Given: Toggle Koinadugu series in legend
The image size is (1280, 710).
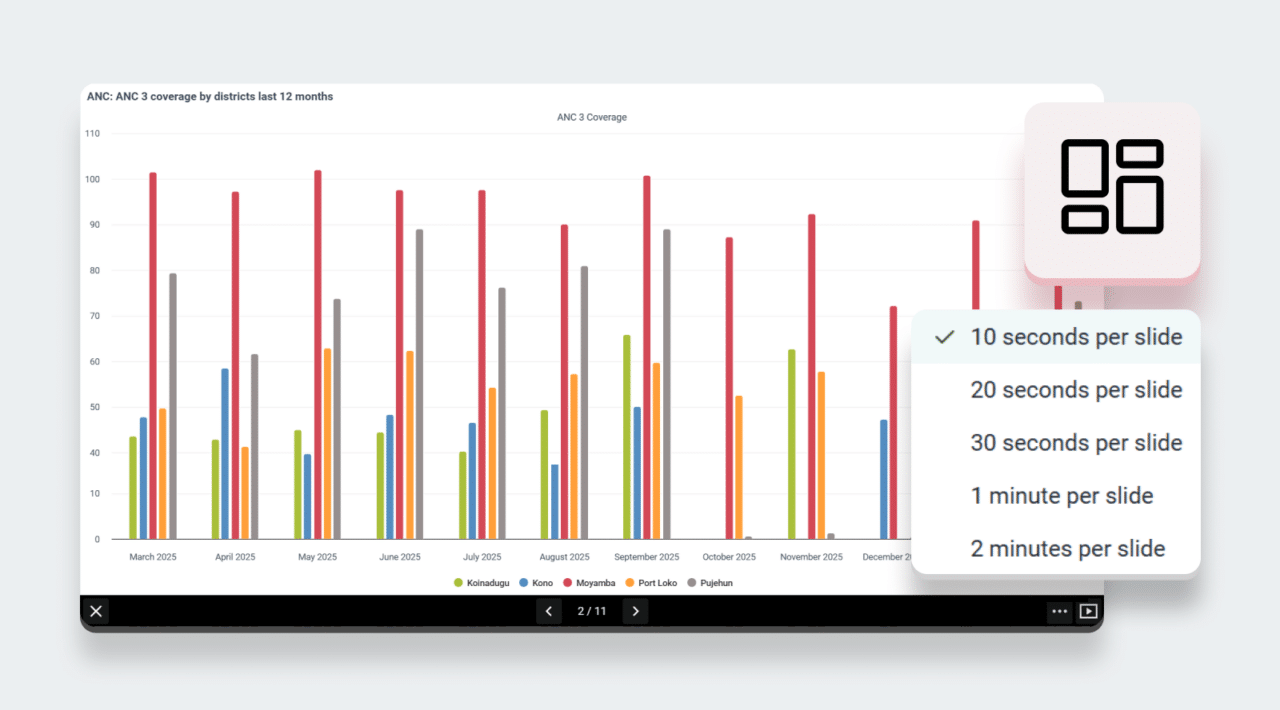Looking at the screenshot, I should click(483, 583).
